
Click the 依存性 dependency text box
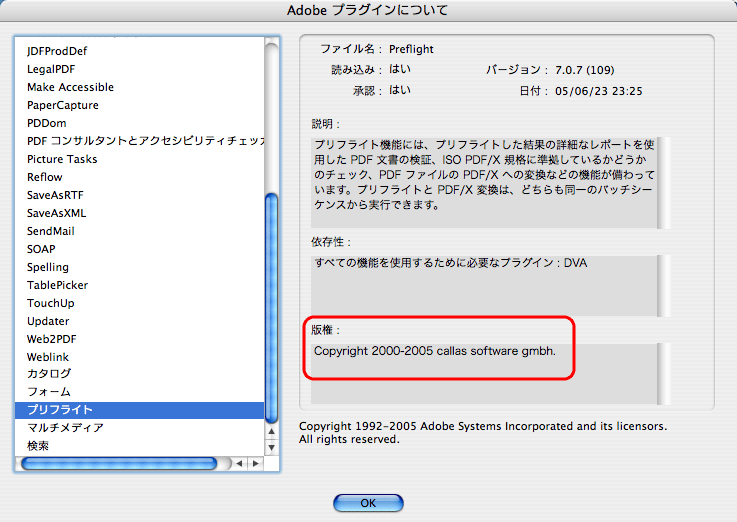pos(484,286)
